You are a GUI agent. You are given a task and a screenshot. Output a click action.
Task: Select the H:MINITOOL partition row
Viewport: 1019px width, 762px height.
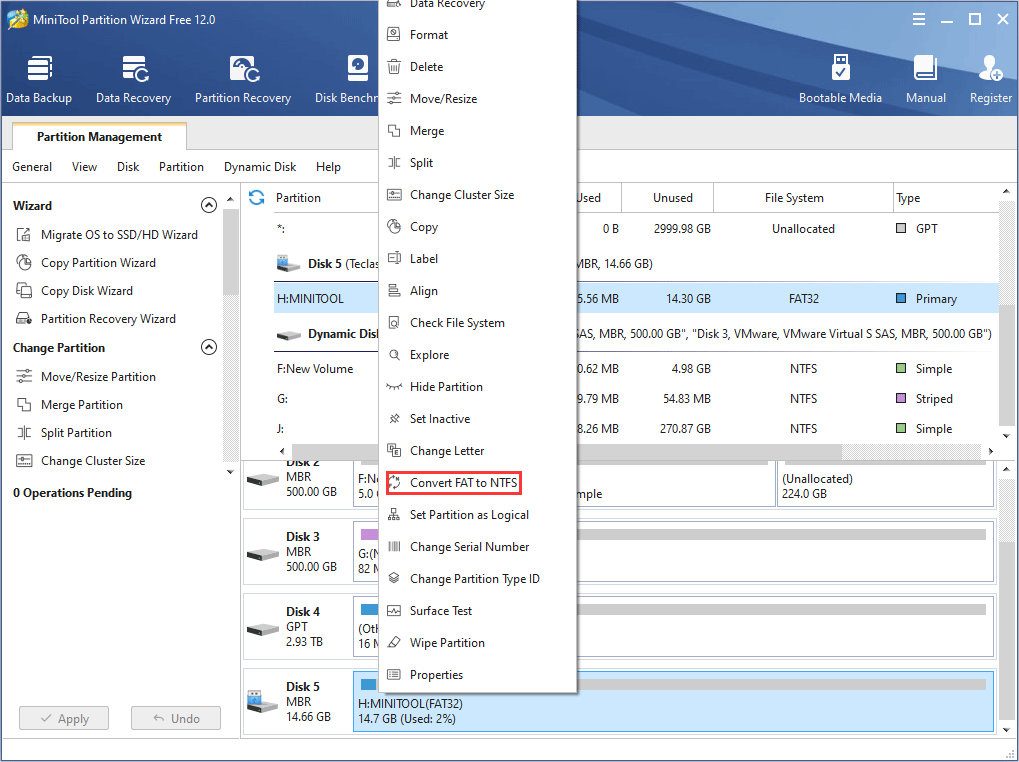pyautogui.click(x=636, y=298)
